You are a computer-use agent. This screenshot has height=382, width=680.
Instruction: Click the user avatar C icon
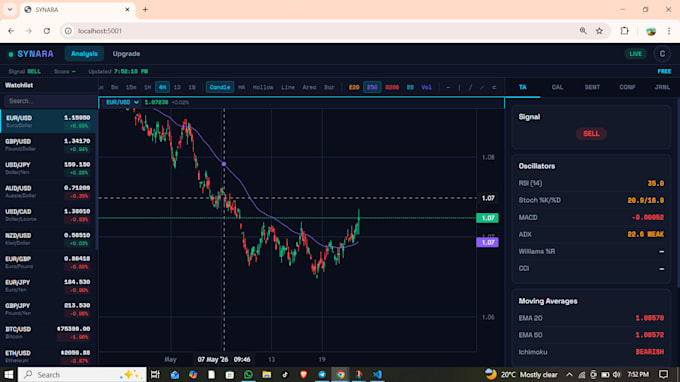[x=662, y=54]
